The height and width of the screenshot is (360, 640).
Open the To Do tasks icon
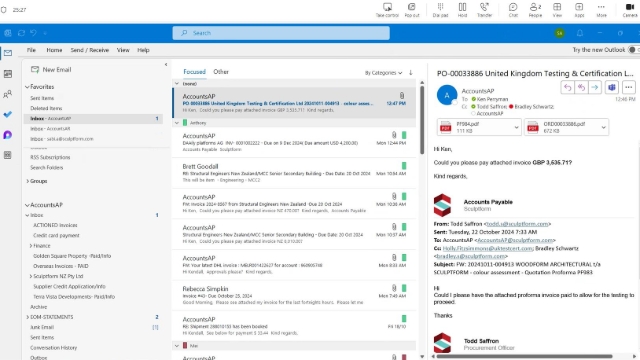click(x=8, y=115)
